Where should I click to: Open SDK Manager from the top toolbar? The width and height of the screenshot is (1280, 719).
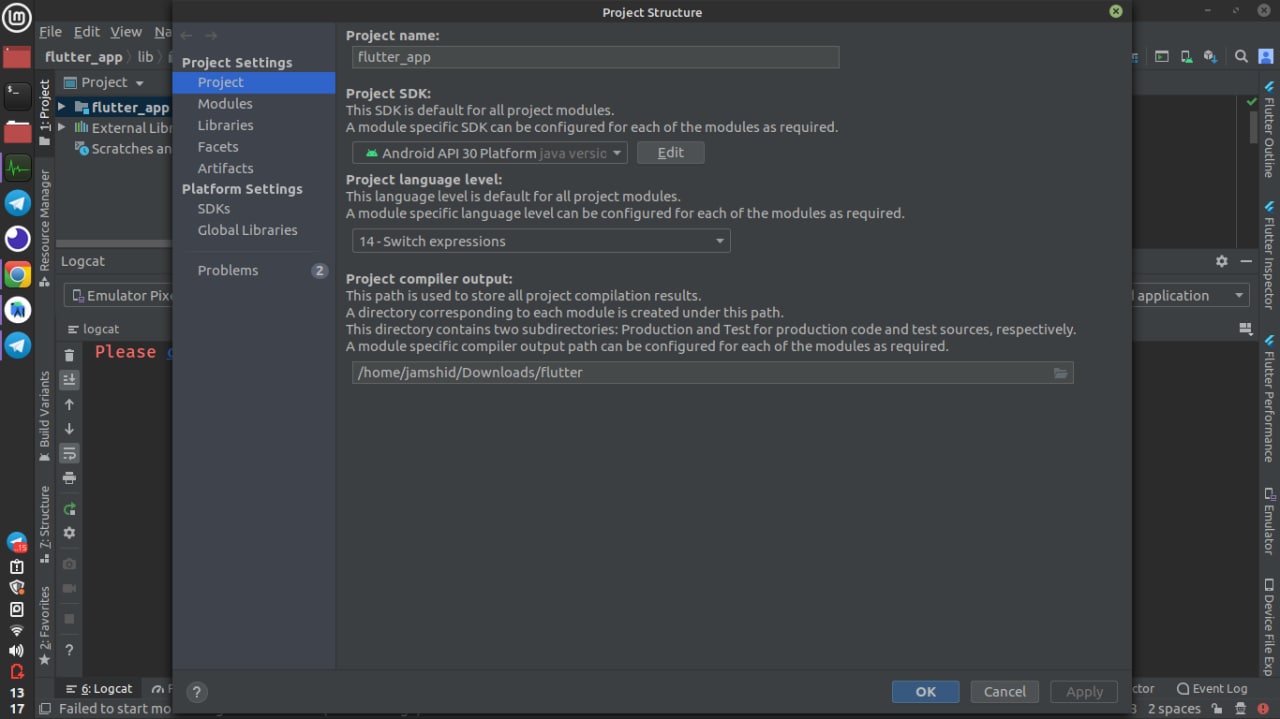[1210, 57]
